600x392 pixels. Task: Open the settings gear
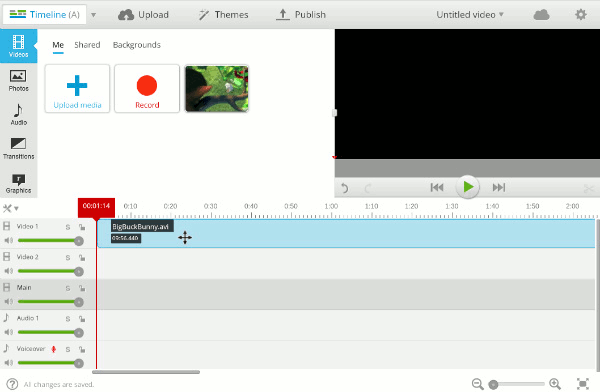(x=581, y=15)
